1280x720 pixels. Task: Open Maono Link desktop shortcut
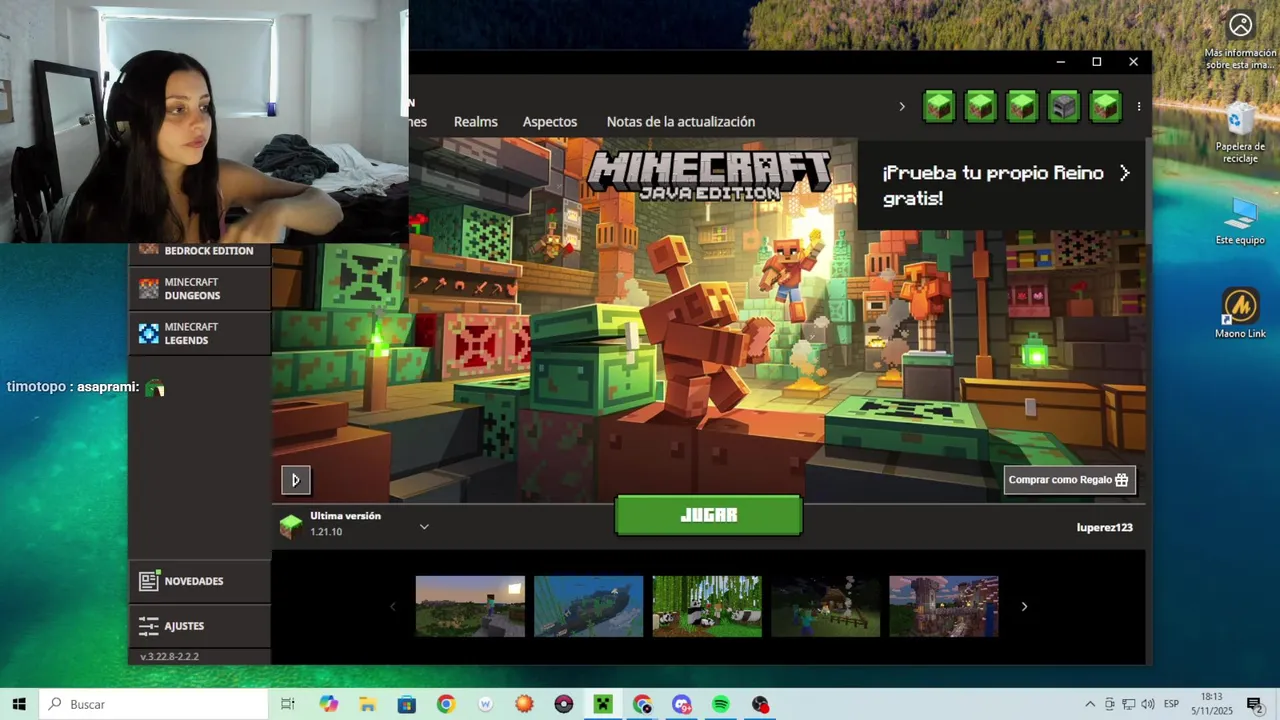1240,314
